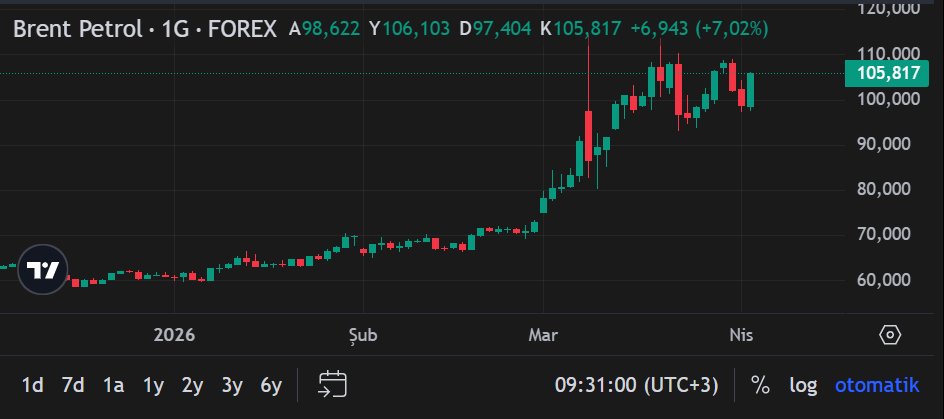The image size is (944, 419).
Task: Switch to the 7d time range
Action: click(x=72, y=385)
